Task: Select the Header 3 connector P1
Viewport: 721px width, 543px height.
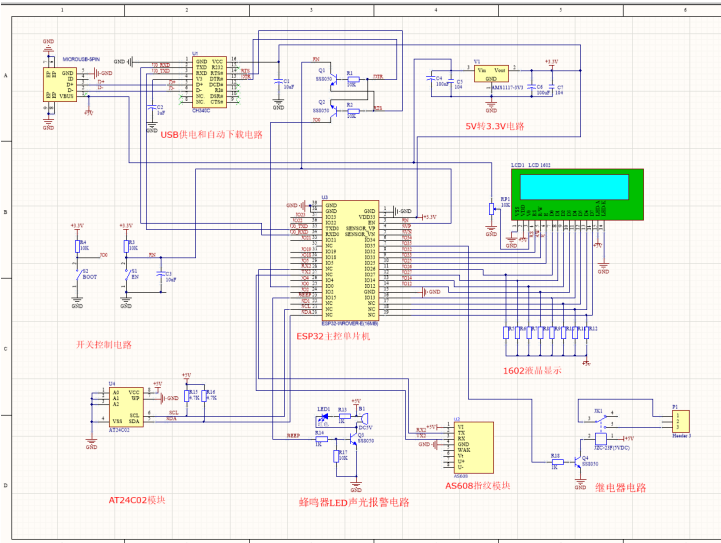Action: [x=680, y=421]
